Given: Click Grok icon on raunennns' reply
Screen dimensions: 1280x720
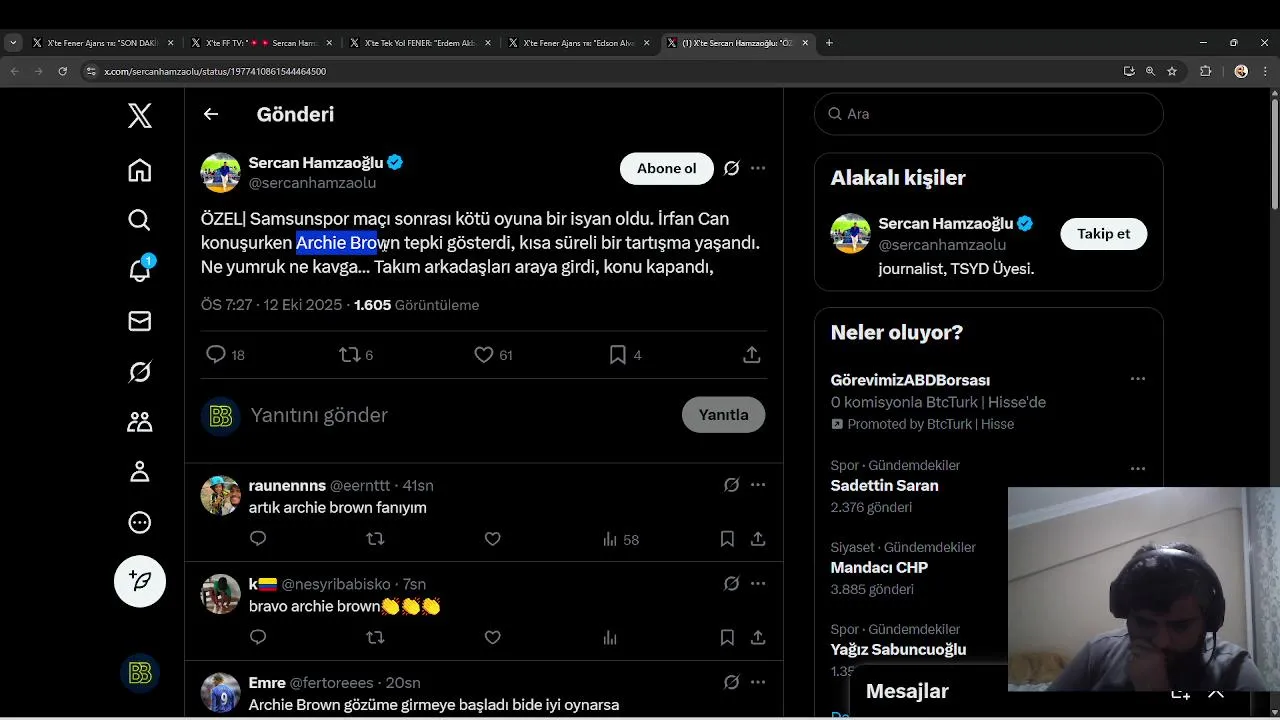Looking at the screenshot, I should [x=732, y=485].
